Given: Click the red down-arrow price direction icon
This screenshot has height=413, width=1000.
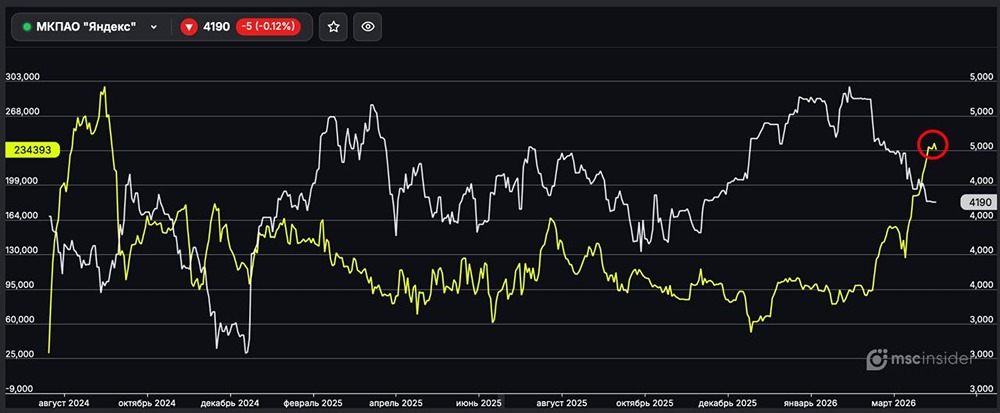Looking at the screenshot, I should [x=188, y=27].
